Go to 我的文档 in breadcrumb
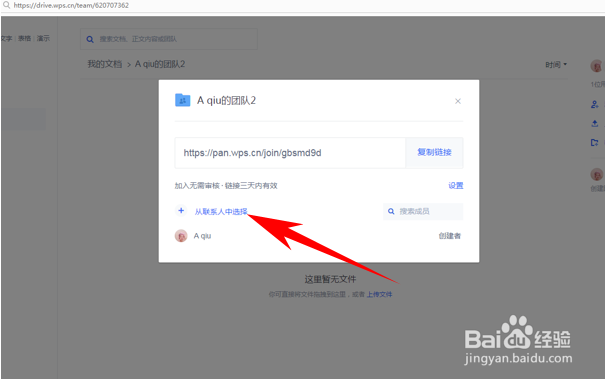The image size is (605, 379). (x=105, y=64)
